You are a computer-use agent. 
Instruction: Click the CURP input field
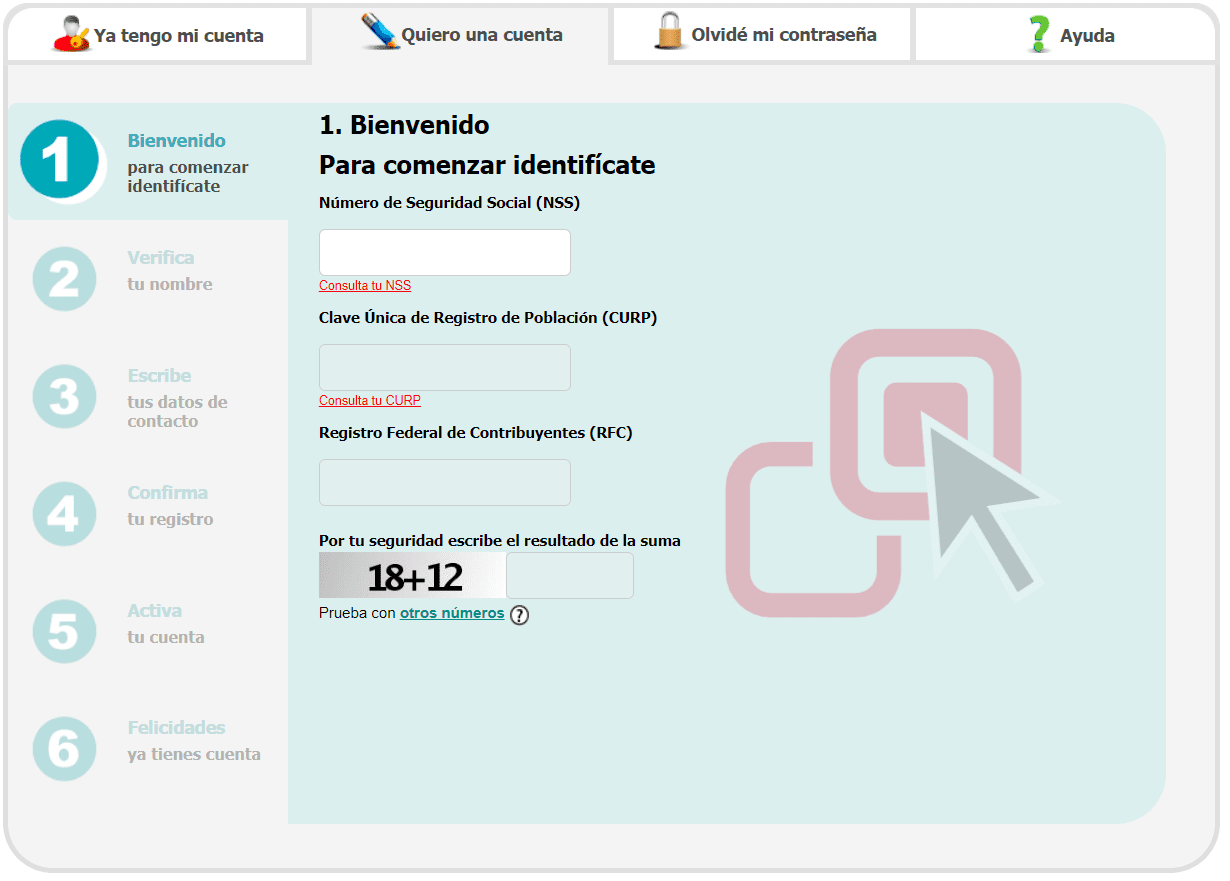[445, 367]
